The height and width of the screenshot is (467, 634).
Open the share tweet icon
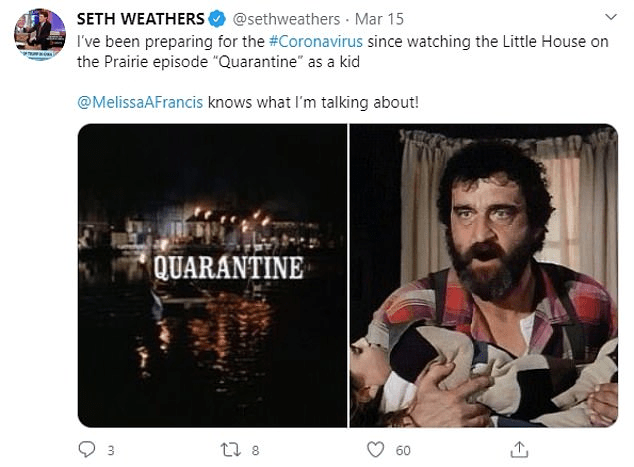pyautogui.click(x=519, y=448)
